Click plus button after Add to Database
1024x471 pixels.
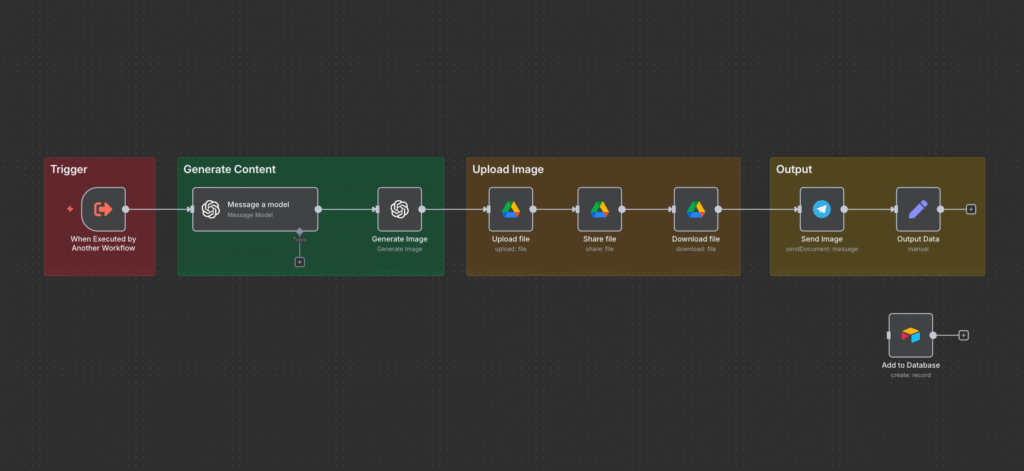click(963, 335)
